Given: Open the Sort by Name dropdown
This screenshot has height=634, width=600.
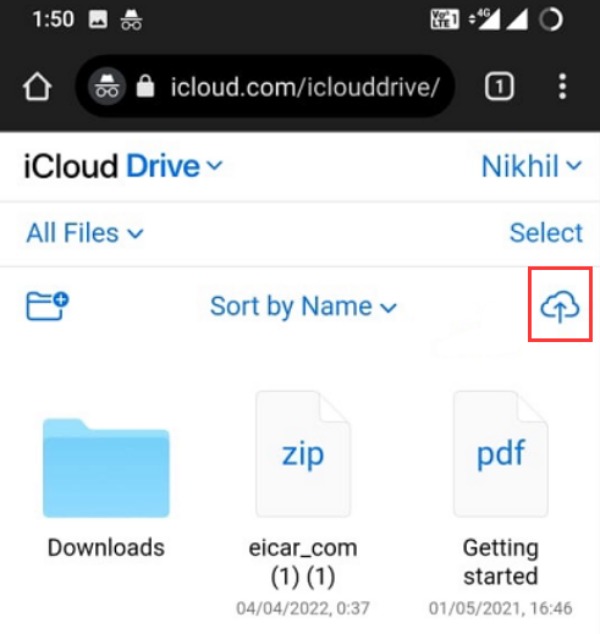Looking at the screenshot, I should click(304, 306).
